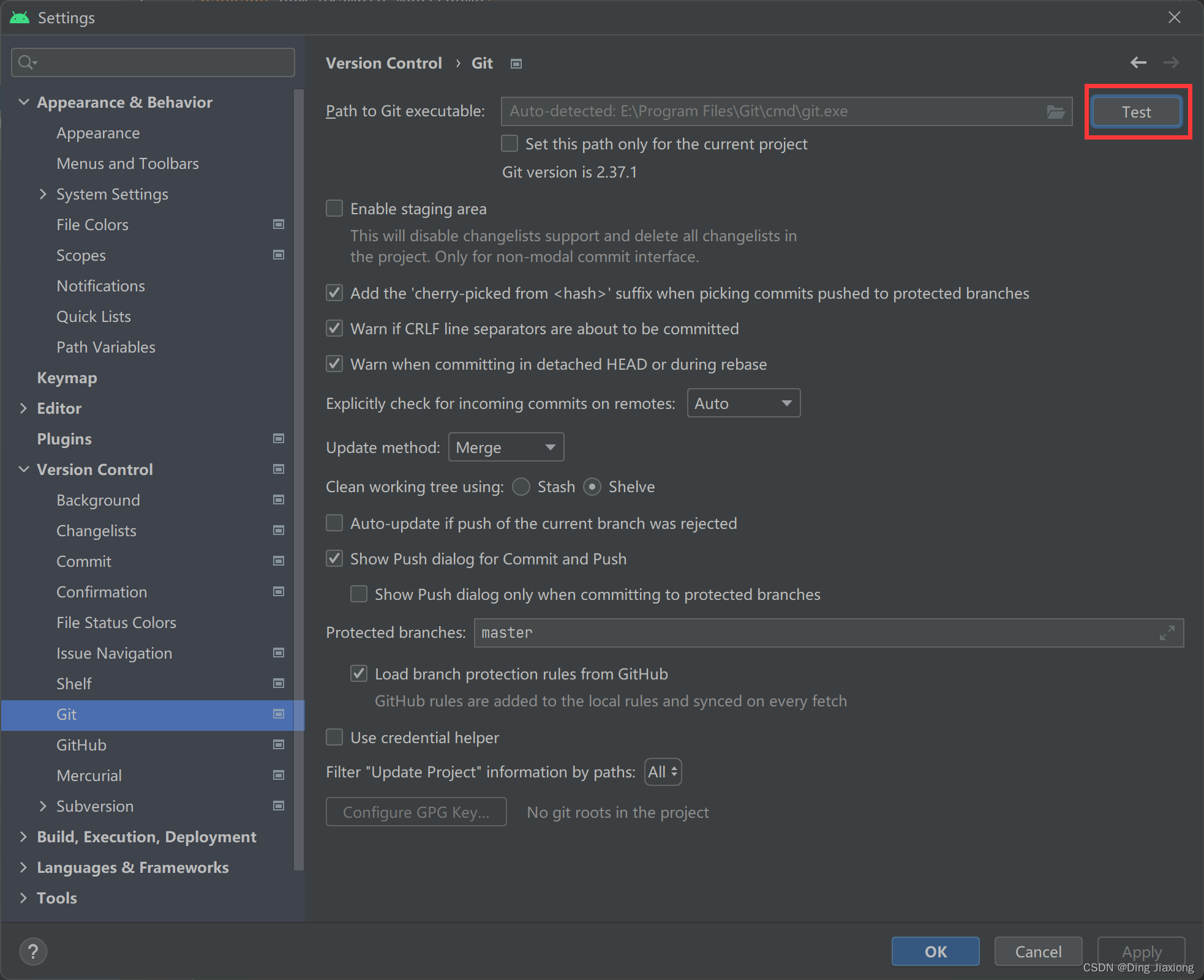Check Show Push dialog only for protected branches
The image size is (1204, 980).
[359, 594]
